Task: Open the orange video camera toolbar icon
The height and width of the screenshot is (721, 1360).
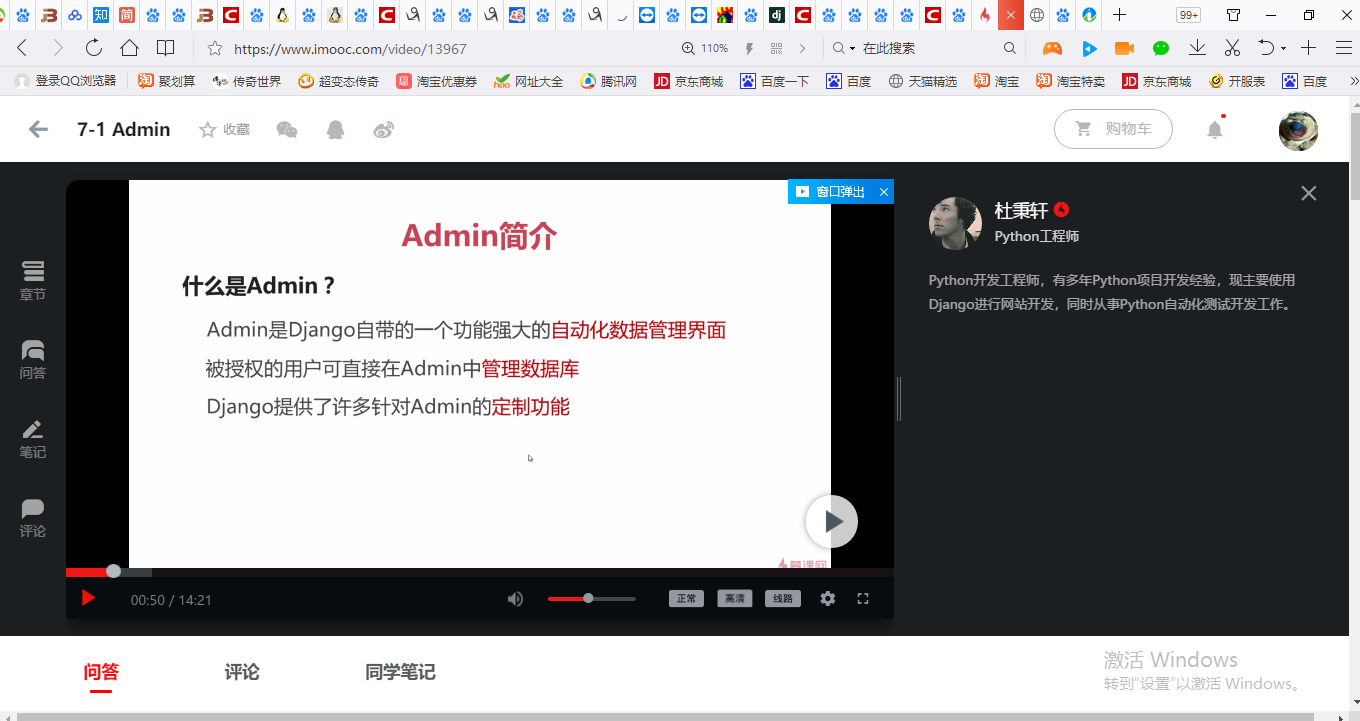Action: coord(1124,48)
